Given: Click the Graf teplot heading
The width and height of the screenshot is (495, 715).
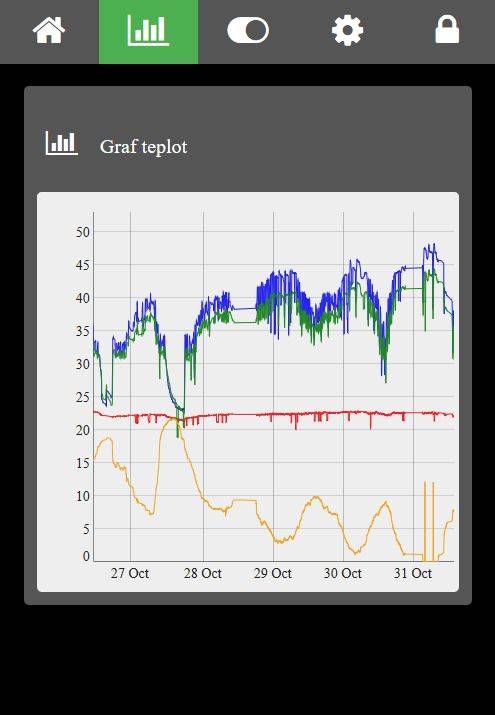Looking at the screenshot, I should [144, 147].
